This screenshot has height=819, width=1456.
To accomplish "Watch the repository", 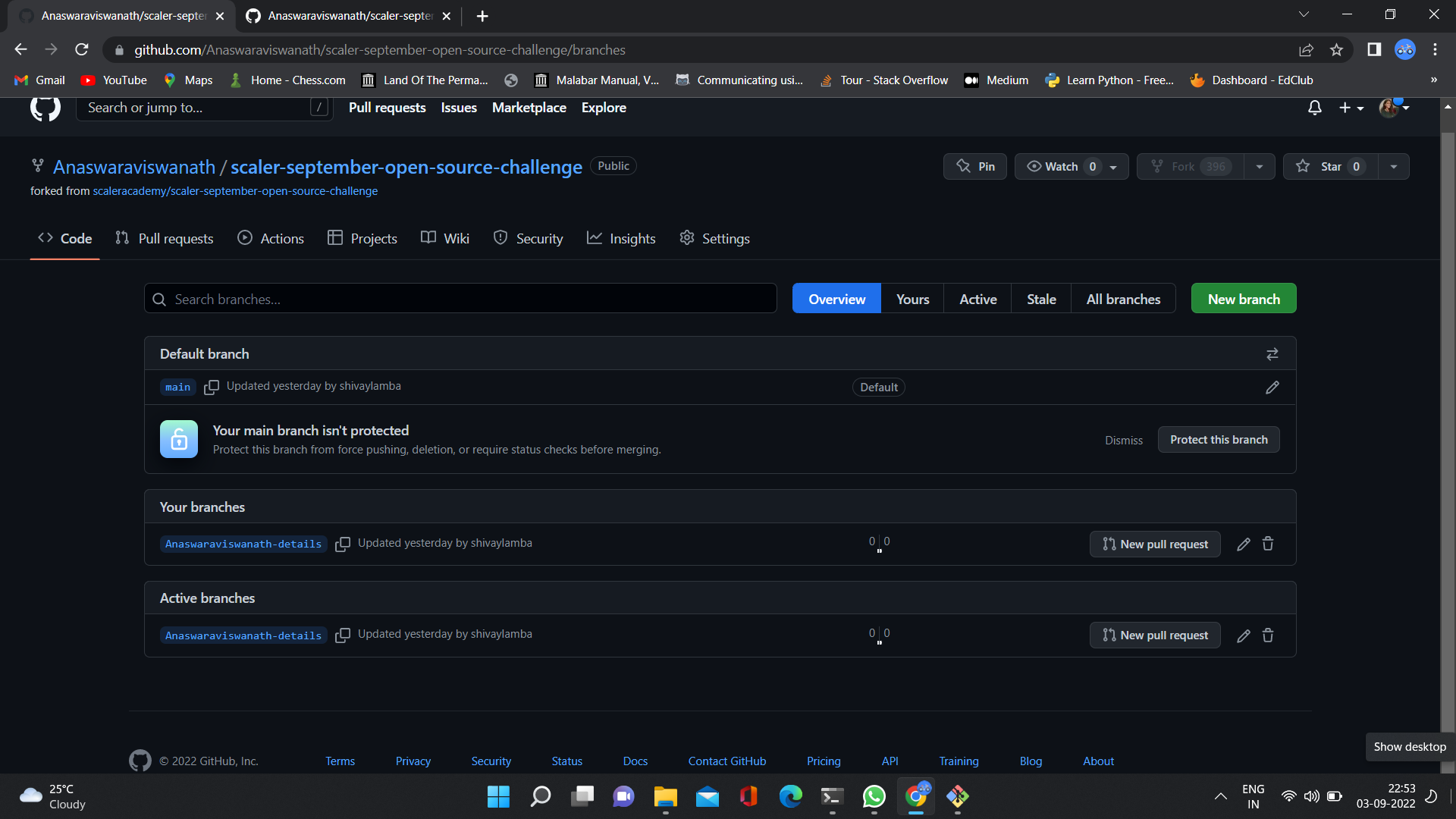I will tap(1062, 166).
